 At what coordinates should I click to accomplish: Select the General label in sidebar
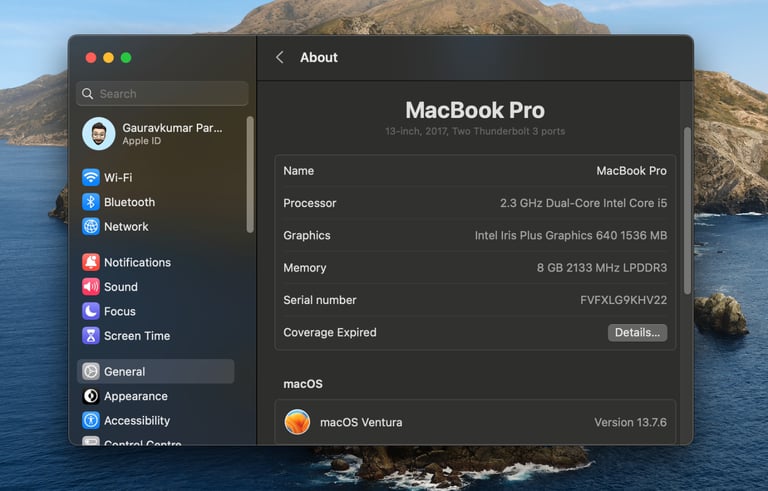pyautogui.click(x=124, y=371)
